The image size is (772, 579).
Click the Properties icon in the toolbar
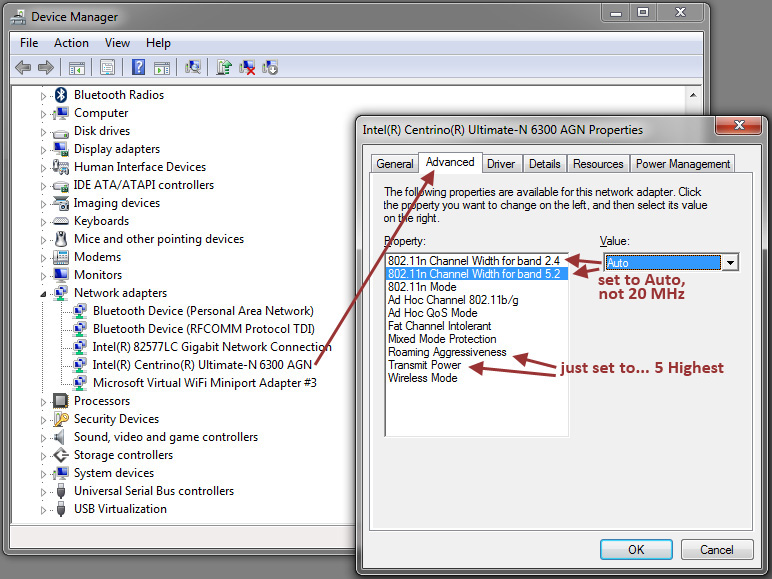(107, 67)
